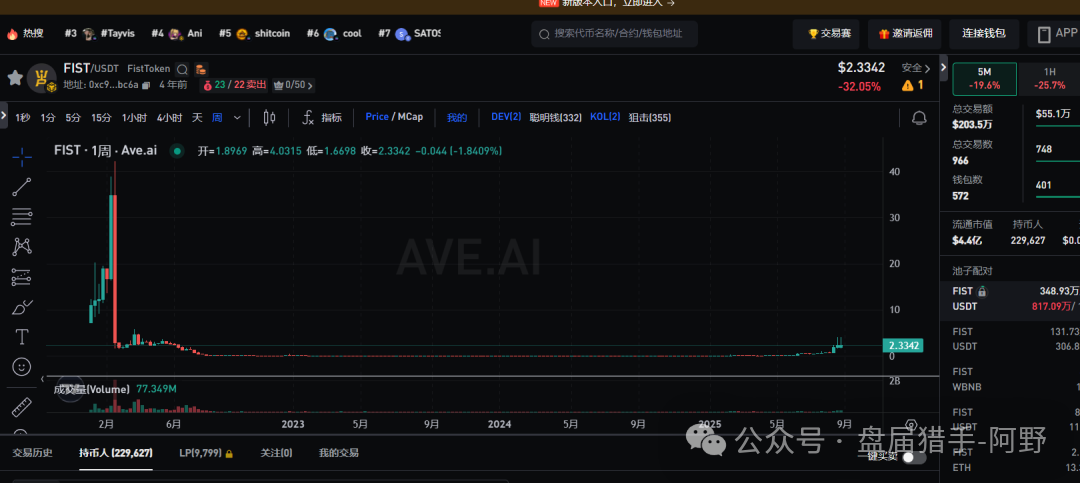Expand the timeframe dropdown after 周
Viewport: 1080px width, 483px height.
click(237, 117)
